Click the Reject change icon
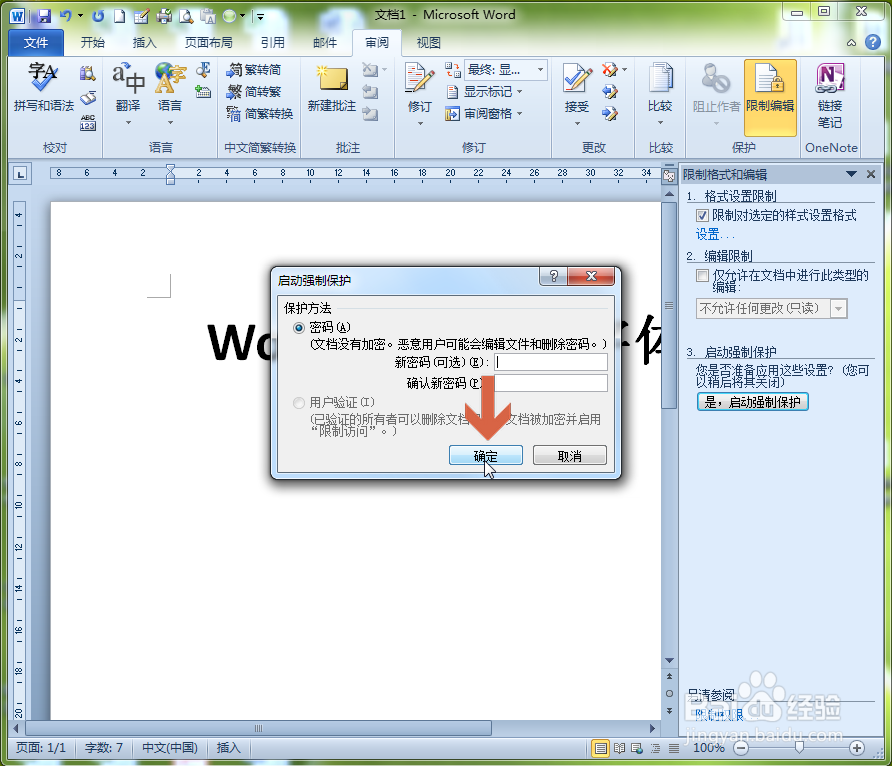This screenshot has height=766, width=892. tap(610, 70)
